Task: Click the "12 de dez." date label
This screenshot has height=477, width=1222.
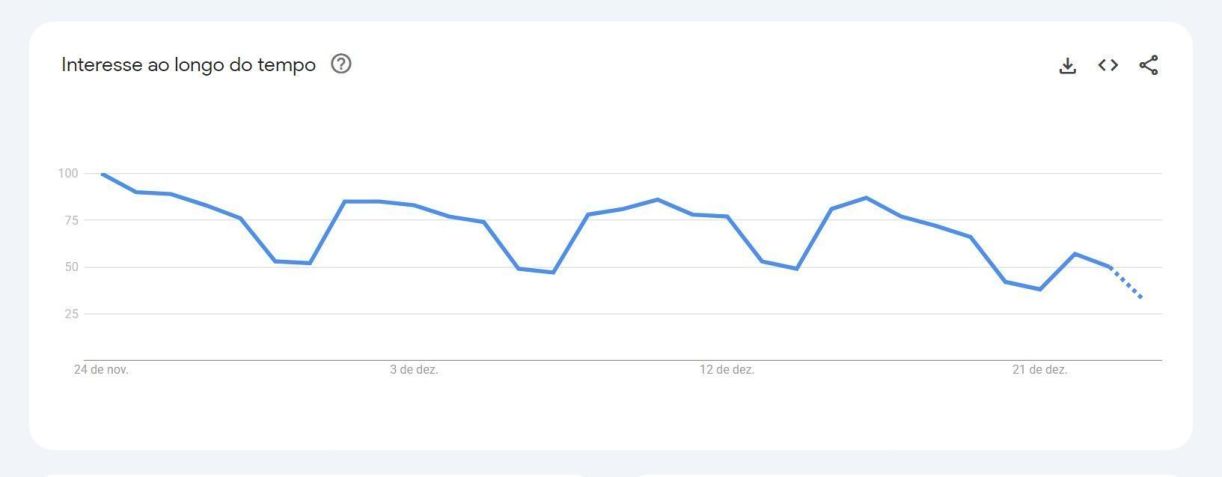Action: tap(726, 370)
